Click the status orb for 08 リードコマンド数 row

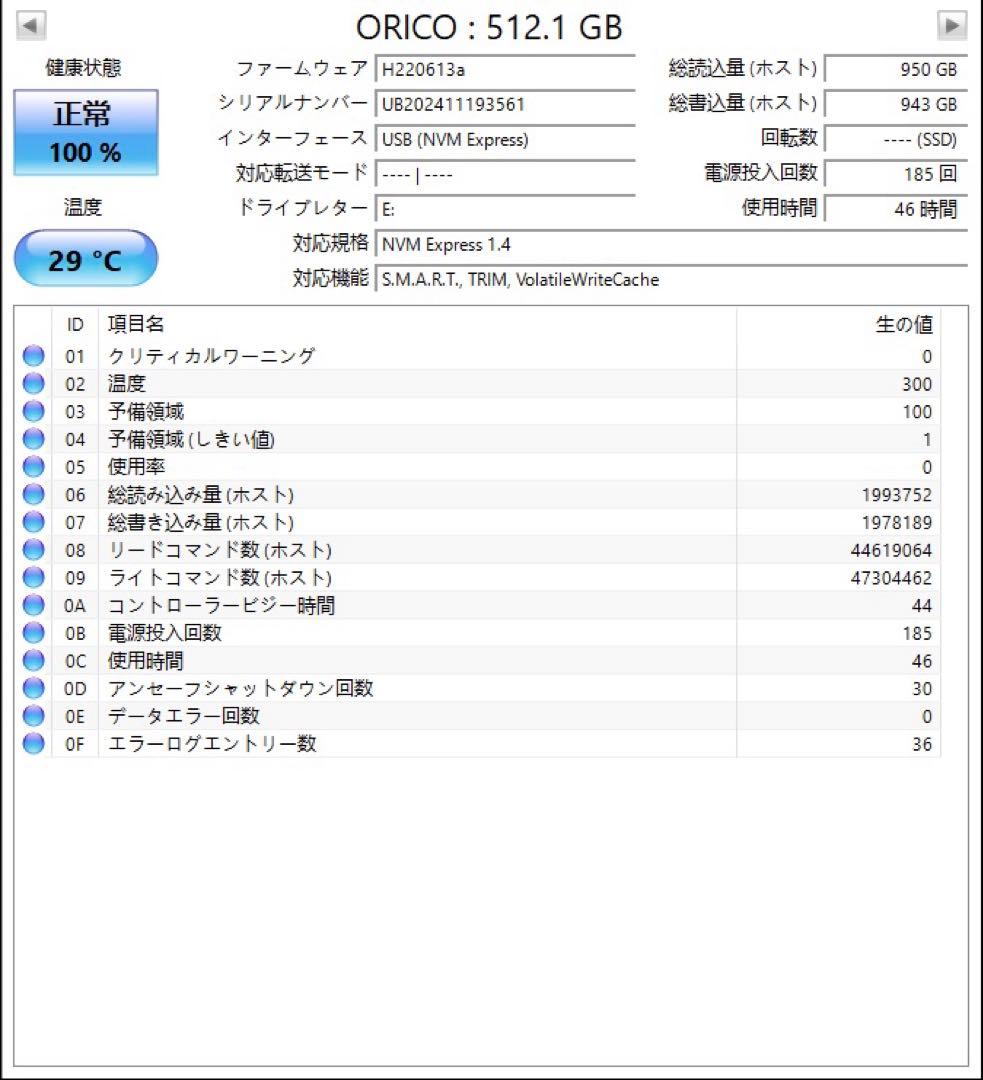pos(33,550)
